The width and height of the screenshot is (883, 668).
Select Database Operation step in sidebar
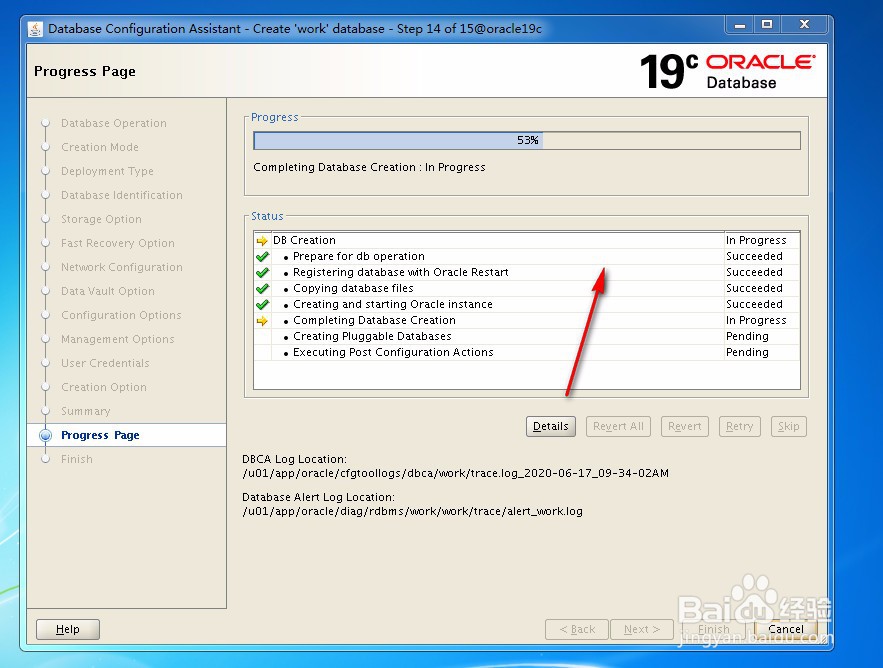[x=114, y=123]
